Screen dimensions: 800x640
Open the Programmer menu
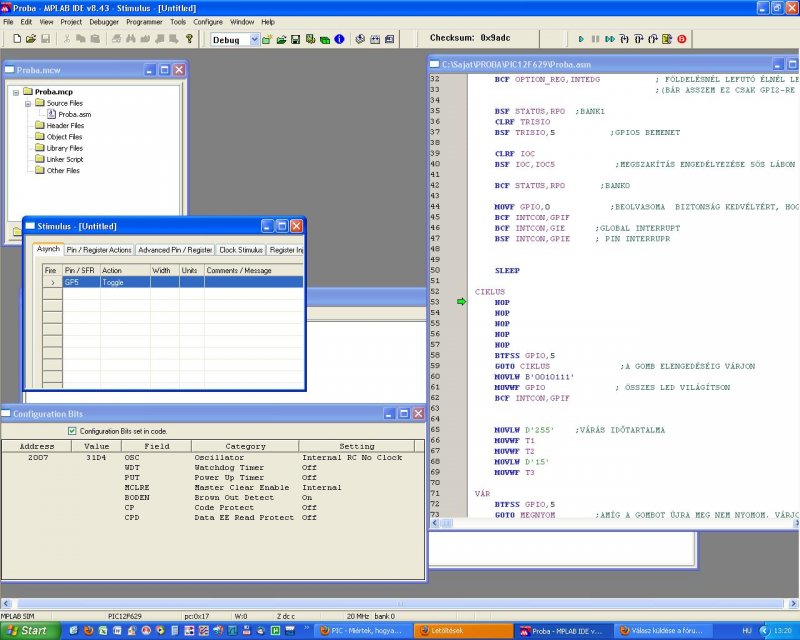[x=144, y=22]
